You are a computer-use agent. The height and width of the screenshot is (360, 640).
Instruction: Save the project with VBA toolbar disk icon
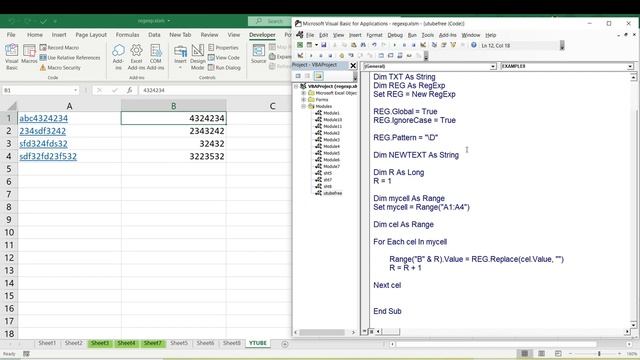324,45
